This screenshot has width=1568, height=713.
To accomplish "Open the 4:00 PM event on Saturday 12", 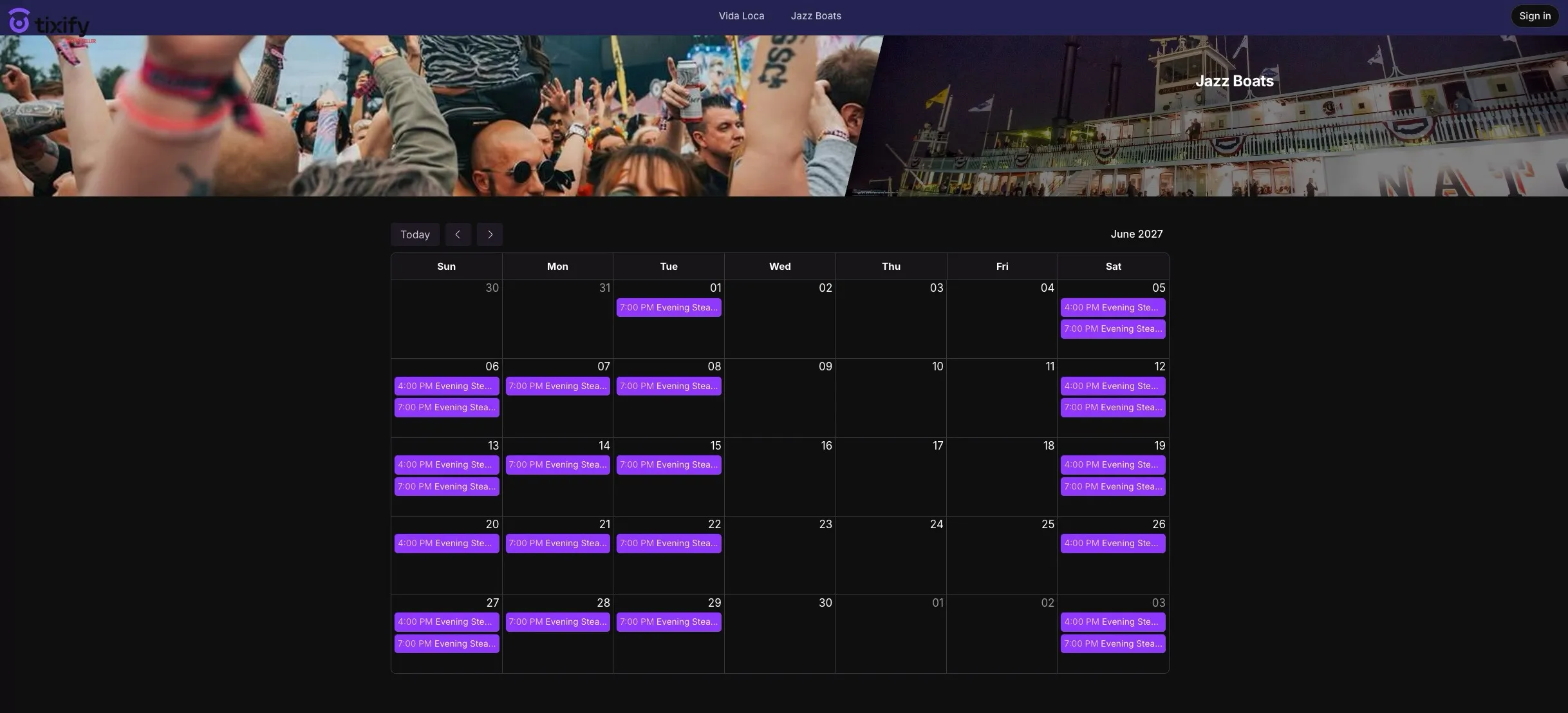I will pos(1113,386).
